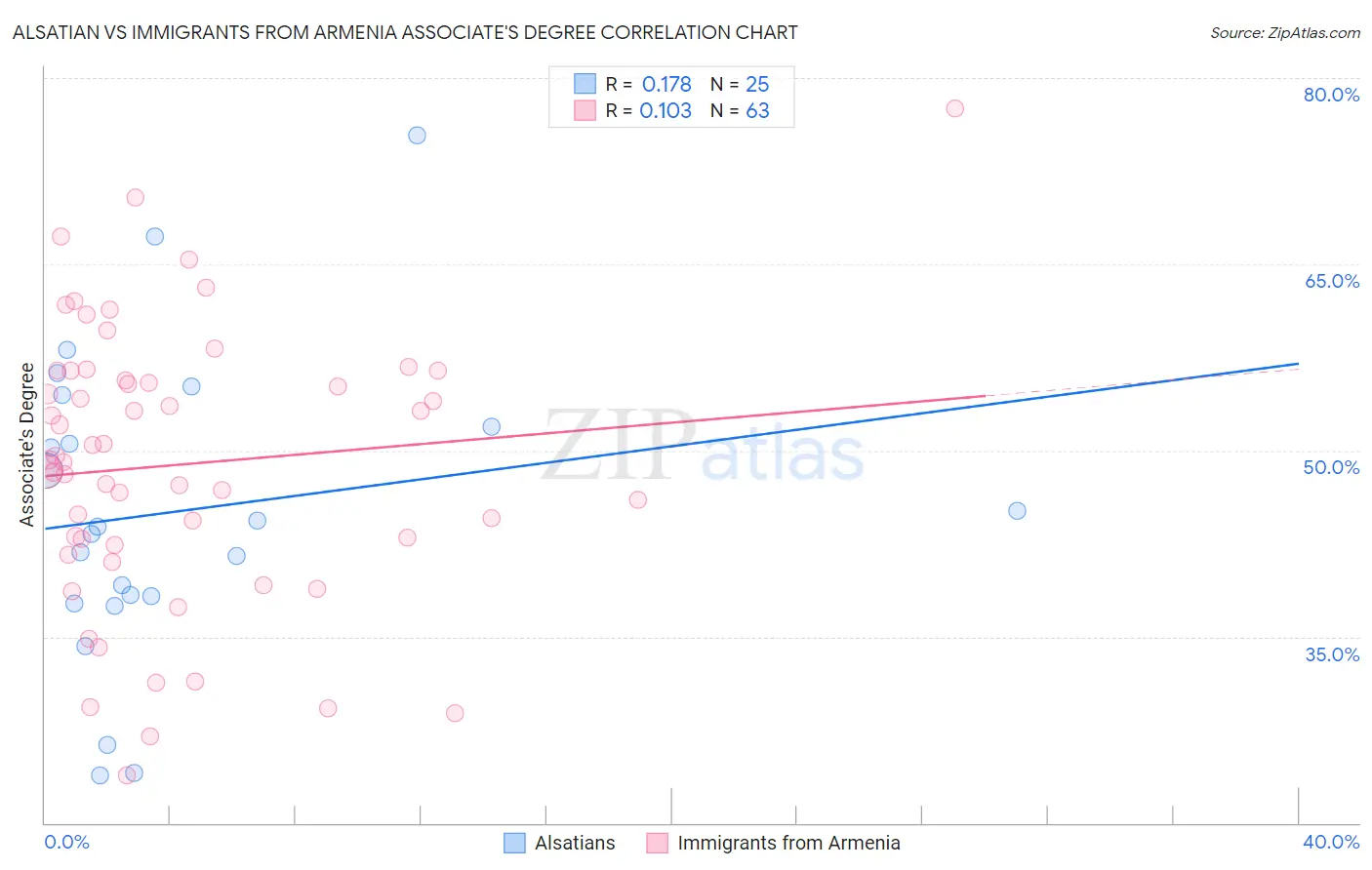Click the 35.0% y-axis label
Image resolution: width=1372 pixels, height=870 pixels.
point(1331,654)
